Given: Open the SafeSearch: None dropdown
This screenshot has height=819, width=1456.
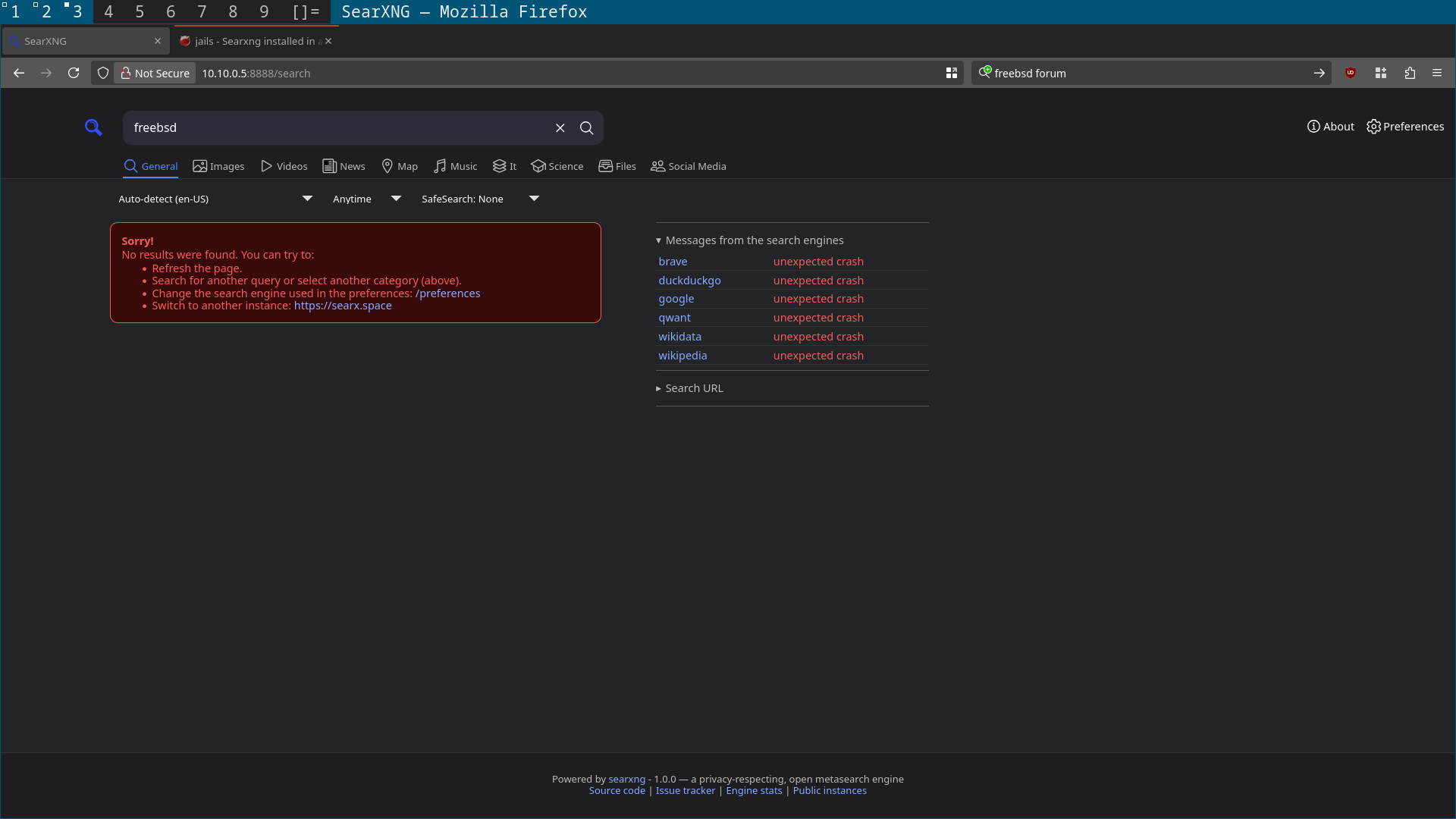Looking at the screenshot, I should (x=480, y=199).
